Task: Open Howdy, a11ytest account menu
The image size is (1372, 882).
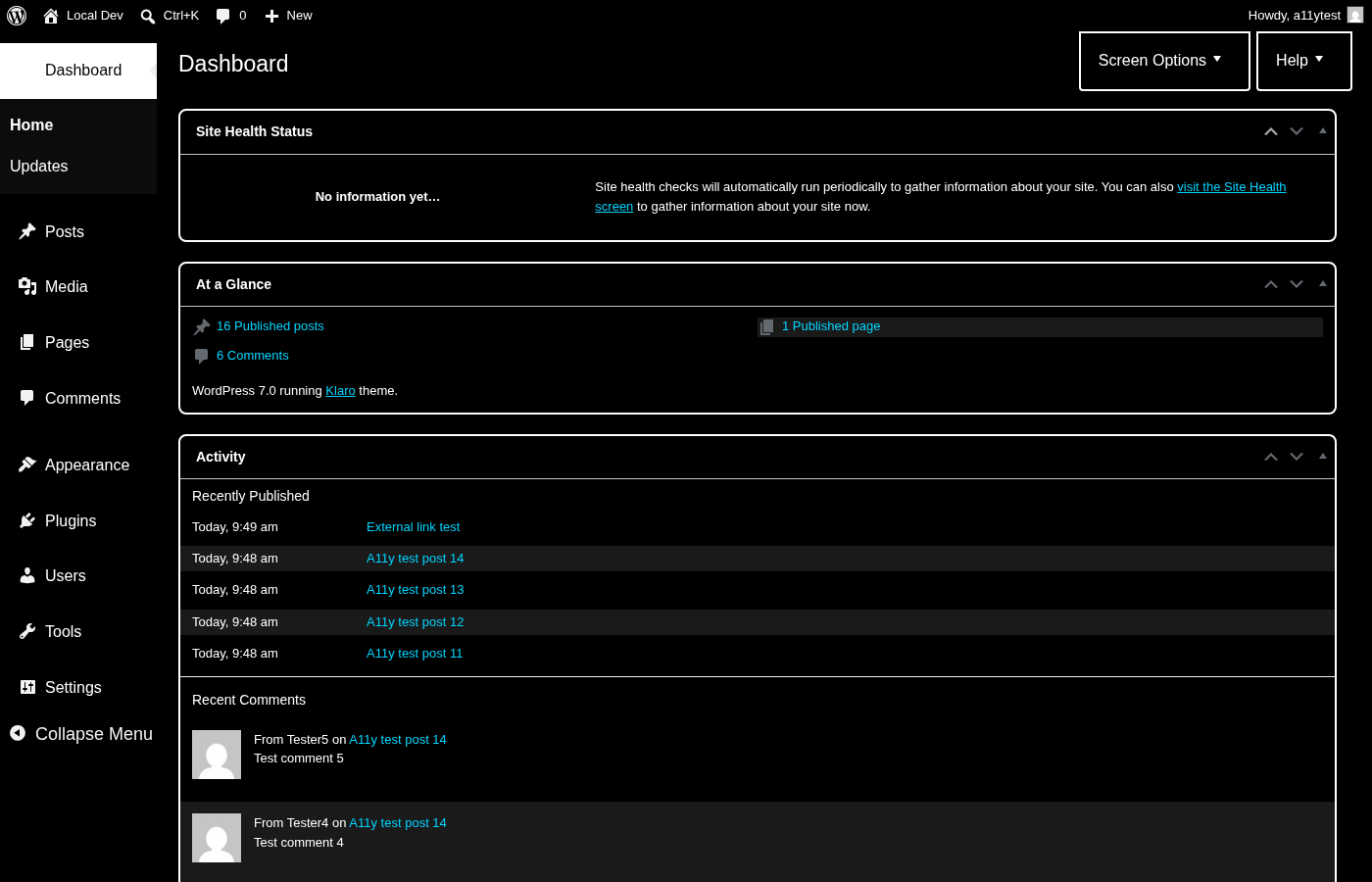Action: tap(1304, 16)
